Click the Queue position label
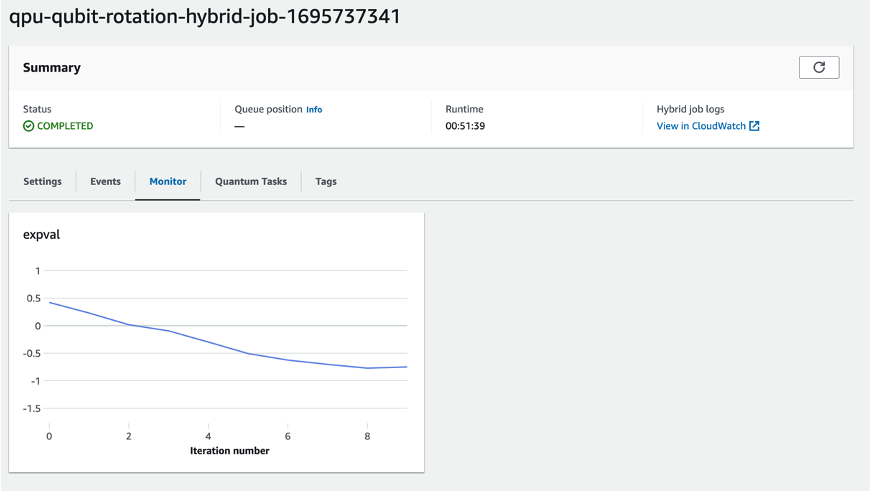The image size is (870, 491). [268, 109]
